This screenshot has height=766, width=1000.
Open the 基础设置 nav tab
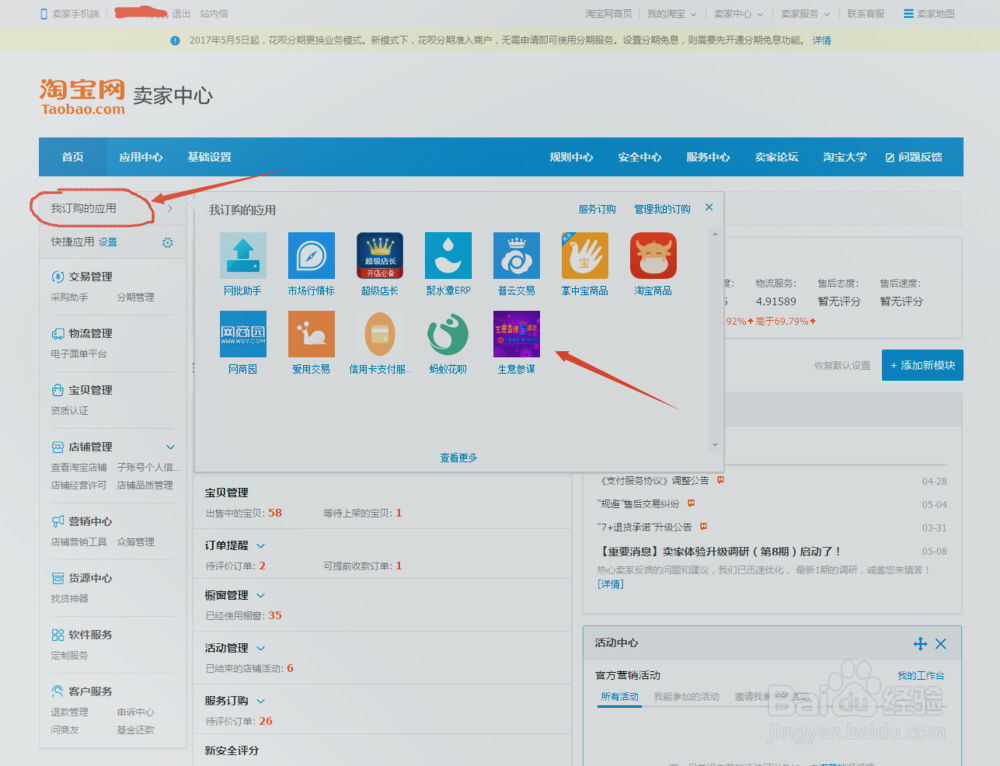tap(209, 157)
